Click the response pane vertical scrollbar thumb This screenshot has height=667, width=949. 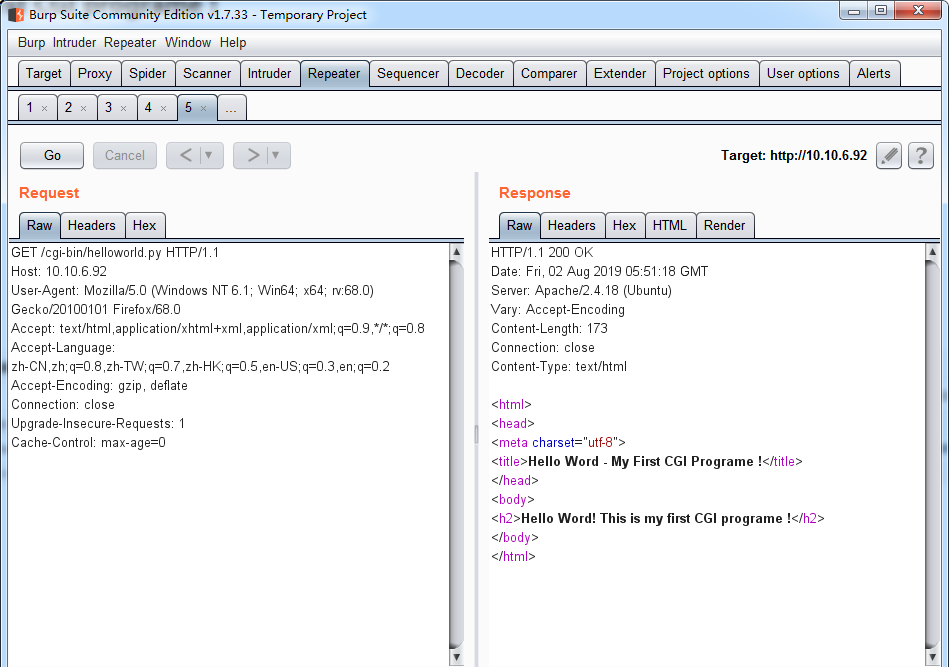[932, 454]
